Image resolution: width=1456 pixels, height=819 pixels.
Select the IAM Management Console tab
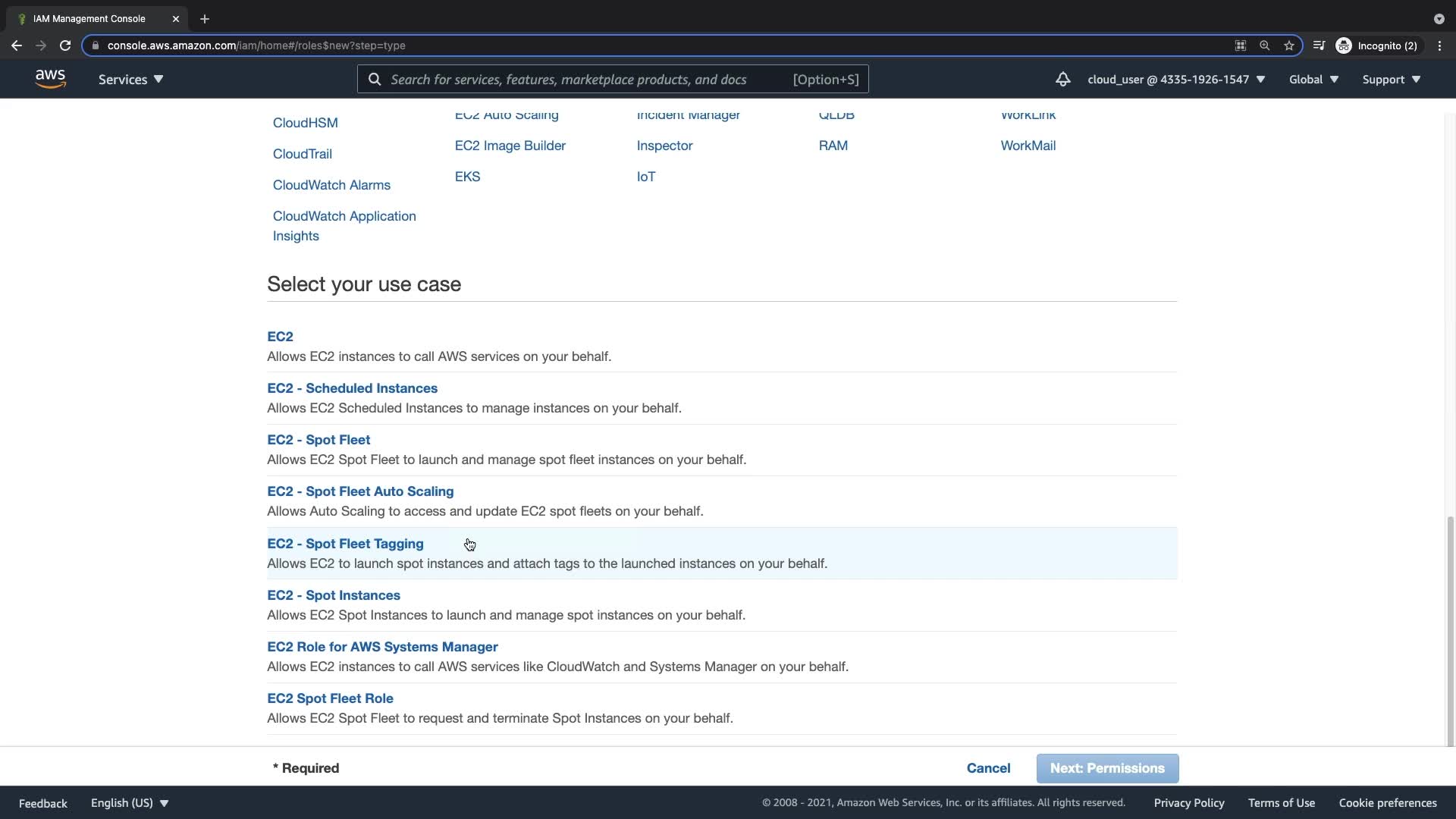coord(89,18)
